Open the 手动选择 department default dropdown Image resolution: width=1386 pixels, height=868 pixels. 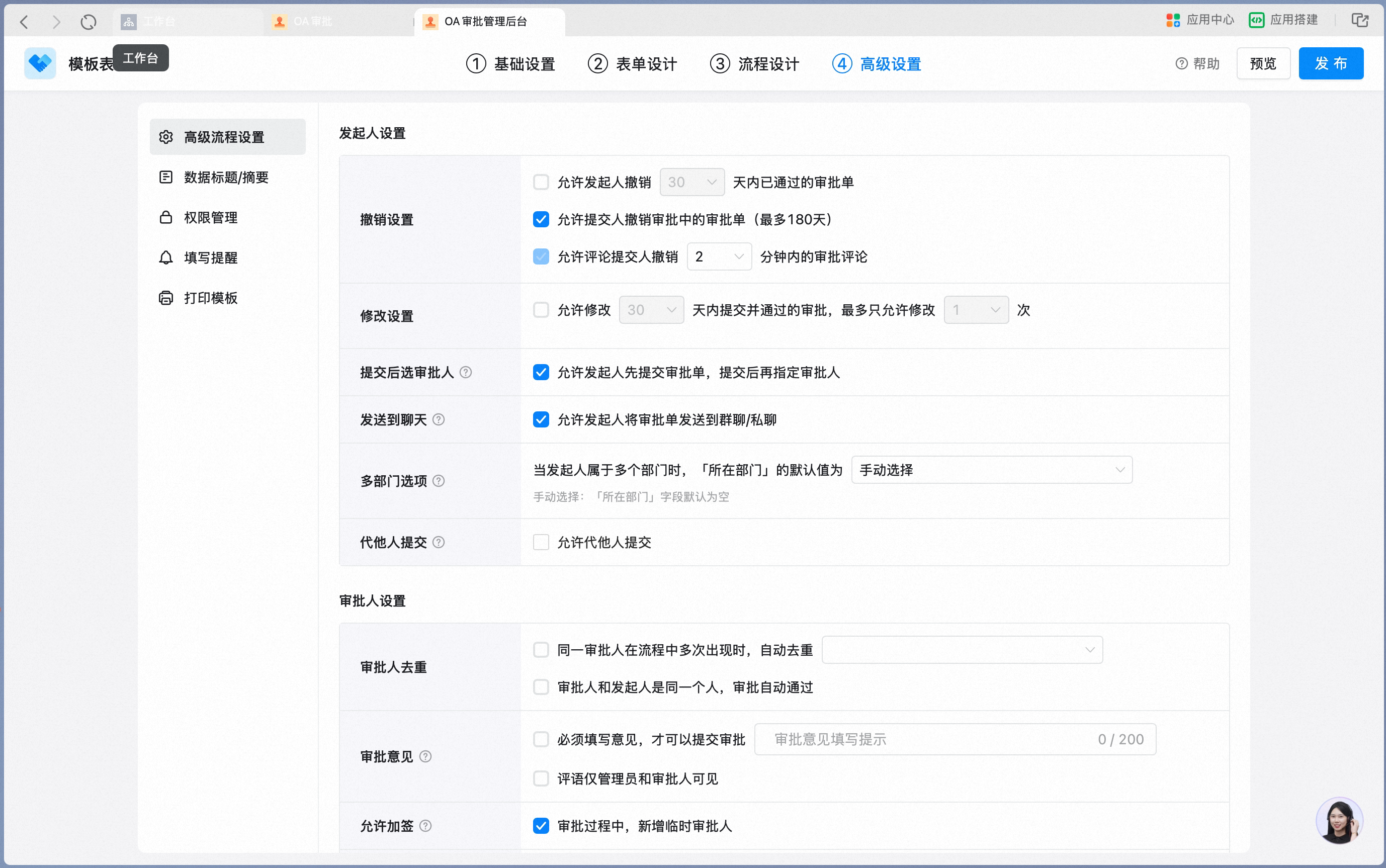(992, 470)
